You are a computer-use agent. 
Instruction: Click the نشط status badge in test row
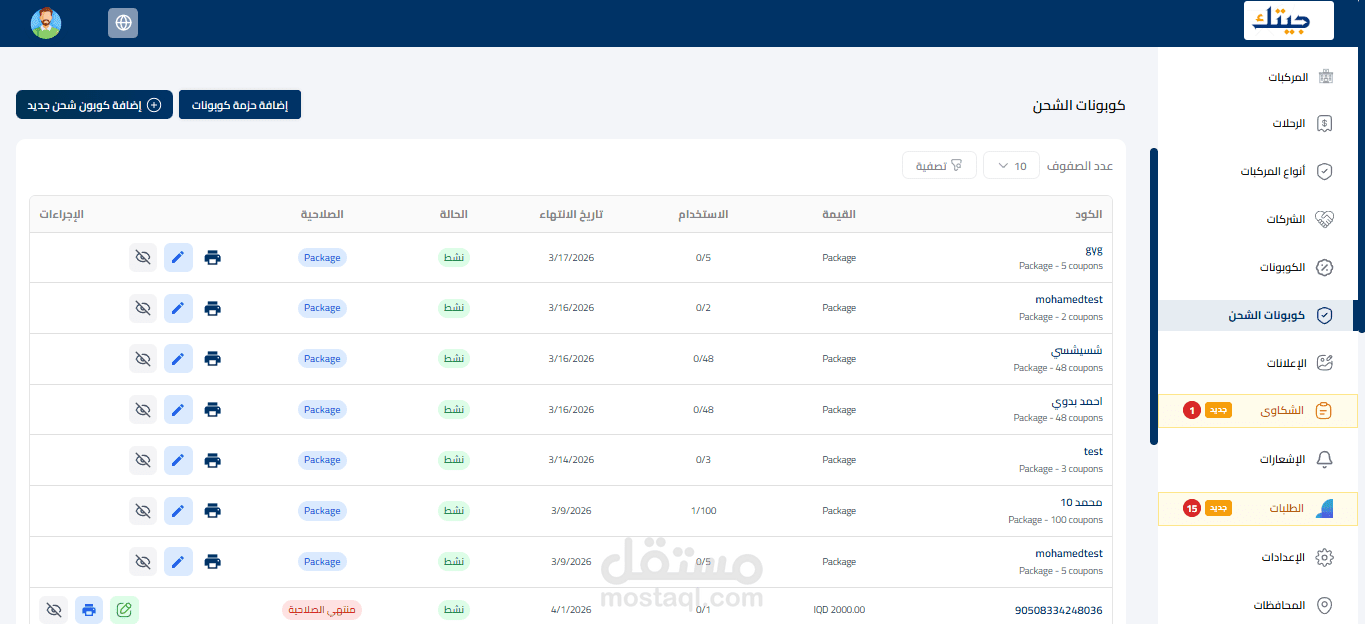454,461
